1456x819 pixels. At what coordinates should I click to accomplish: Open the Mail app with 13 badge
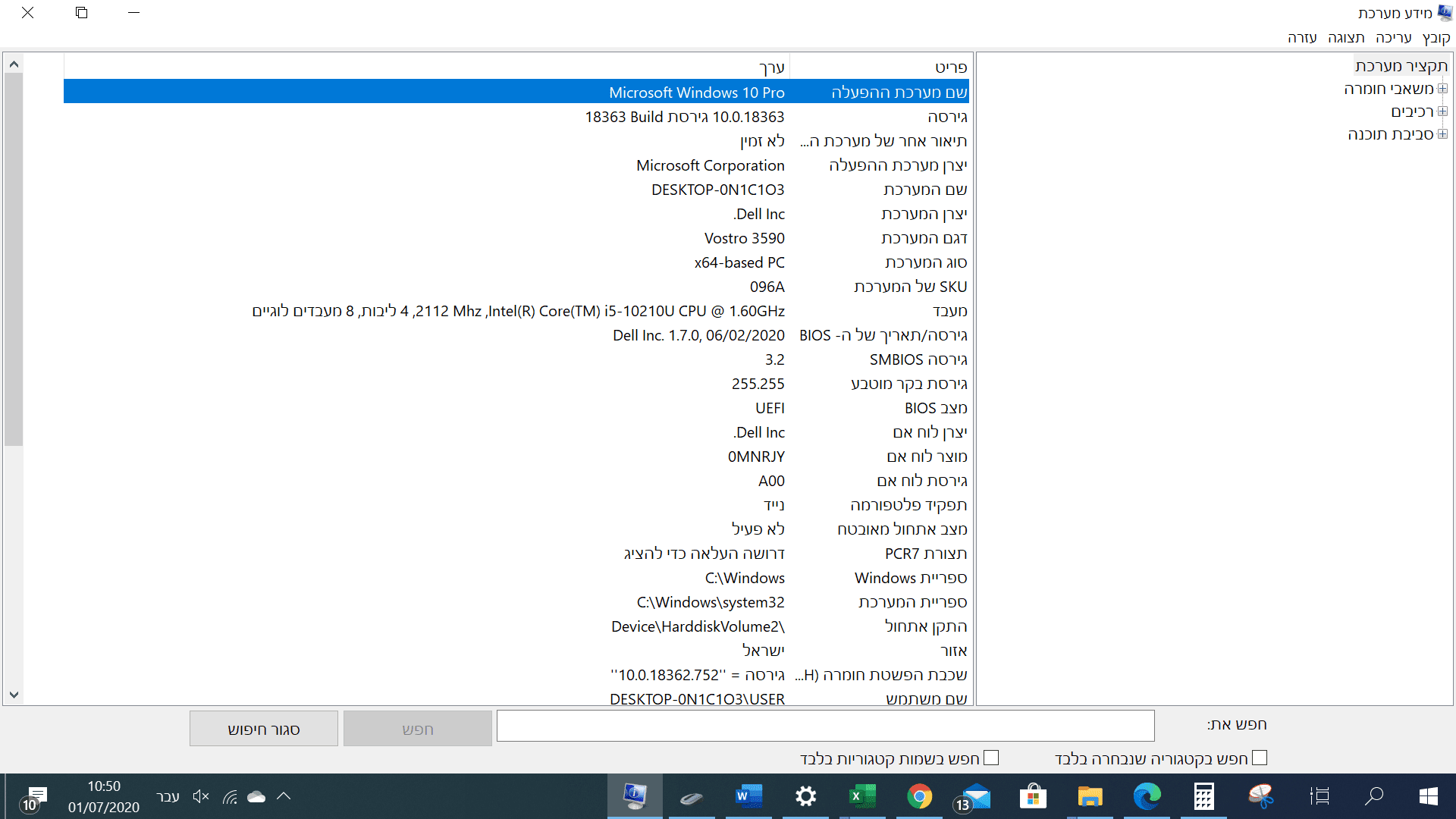[x=976, y=796]
